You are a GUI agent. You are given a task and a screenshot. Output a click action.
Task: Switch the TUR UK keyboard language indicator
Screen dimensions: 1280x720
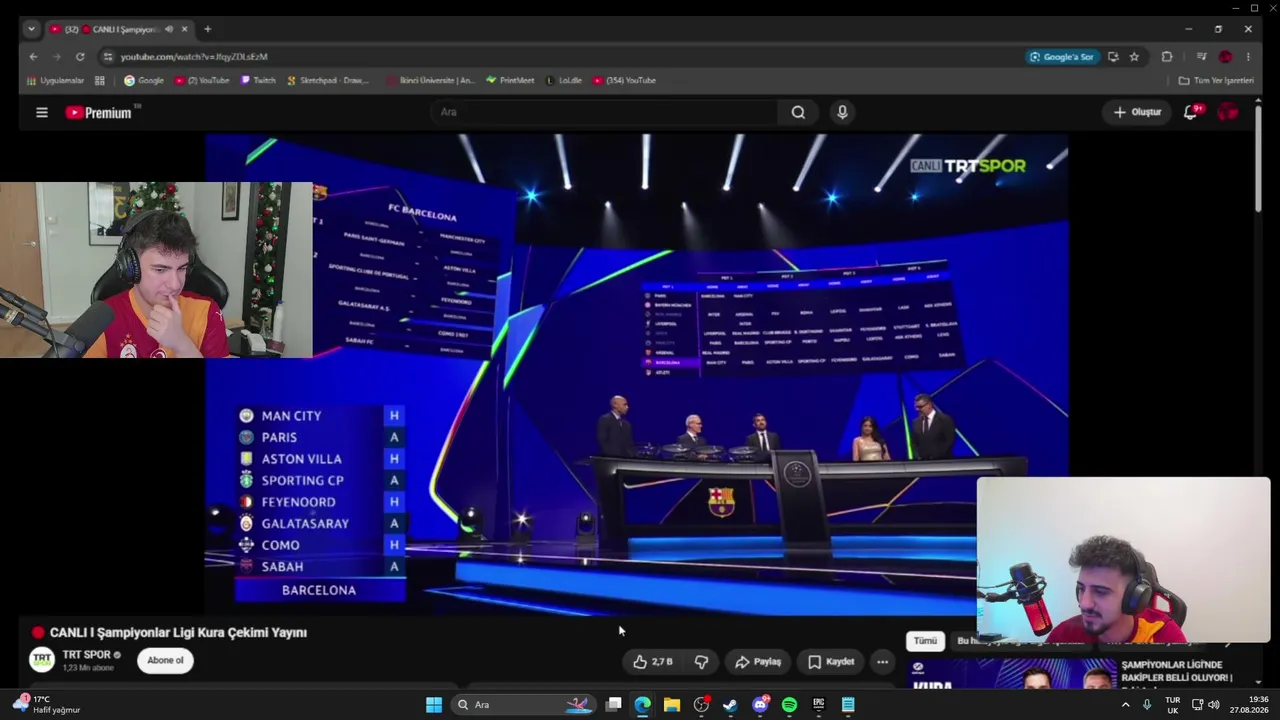point(1173,705)
